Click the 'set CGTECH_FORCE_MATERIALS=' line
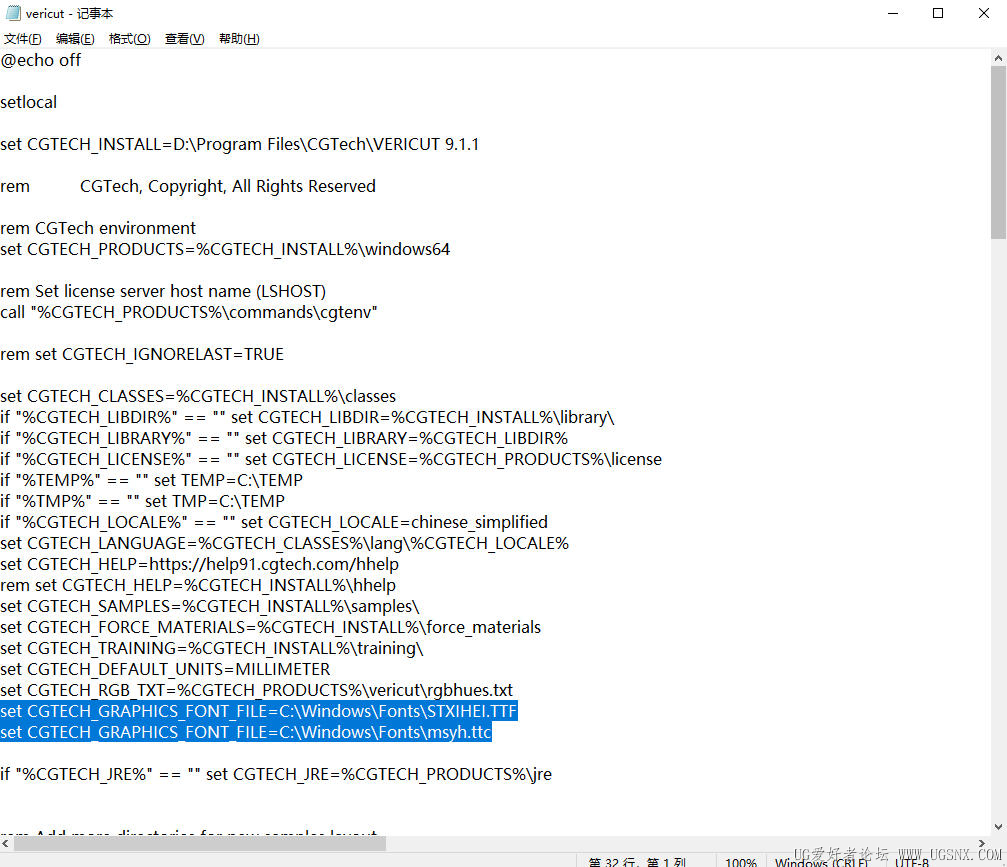The width and height of the screenshot is (1007, 867). pyautogui.click(x=271, y=627)
